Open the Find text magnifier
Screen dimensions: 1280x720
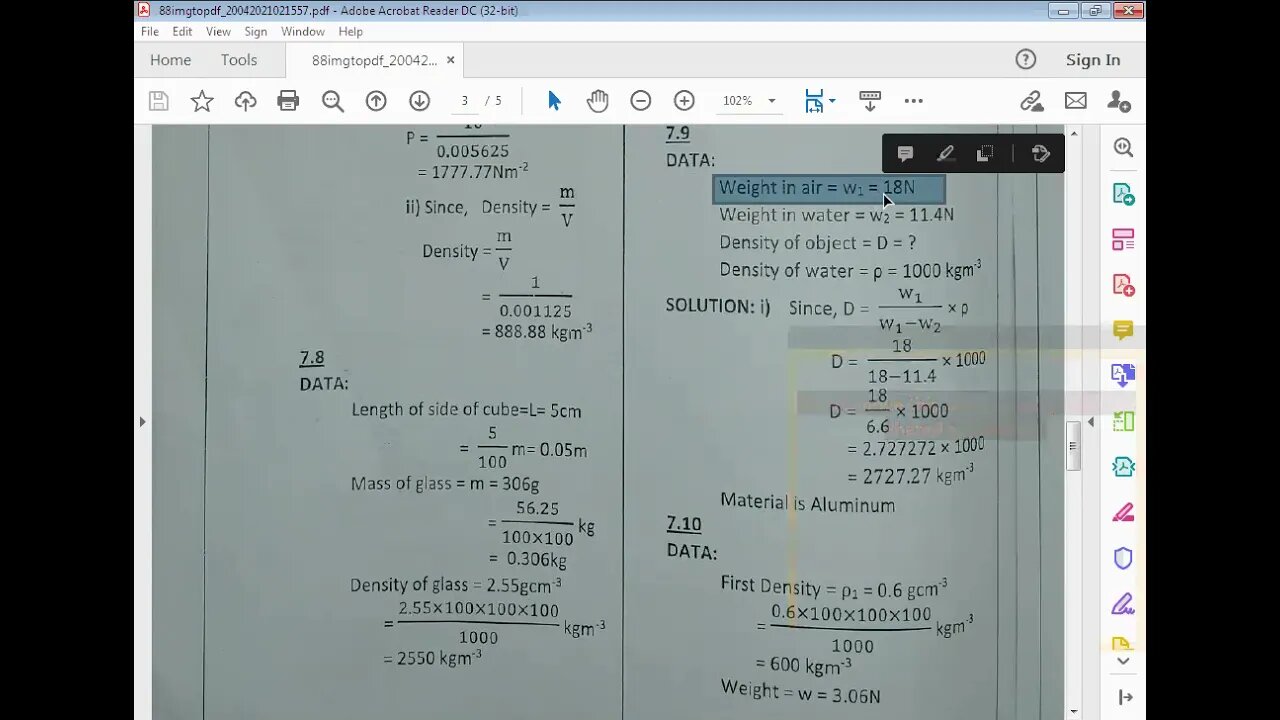click(332, 101)
